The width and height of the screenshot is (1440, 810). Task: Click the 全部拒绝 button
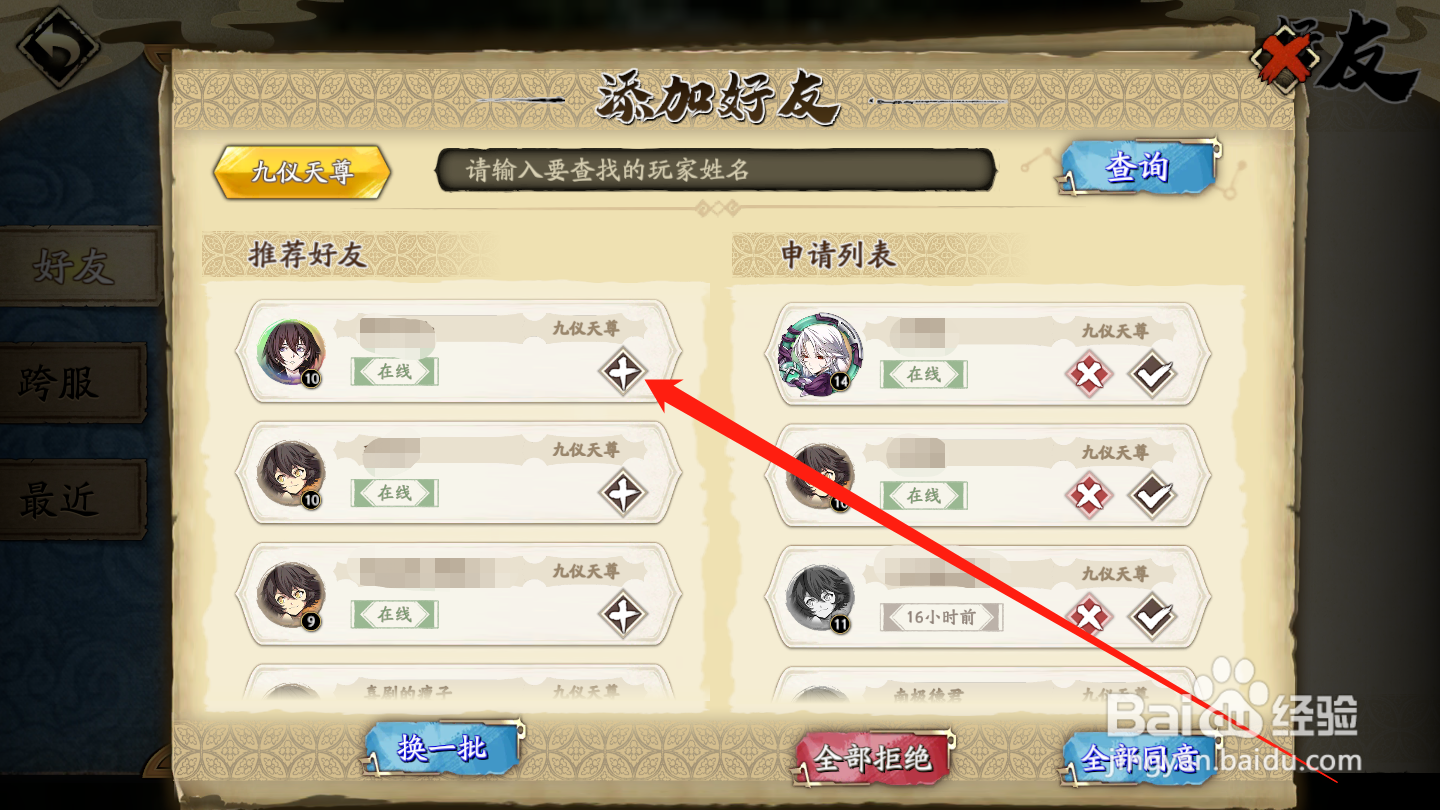point(873,758)
